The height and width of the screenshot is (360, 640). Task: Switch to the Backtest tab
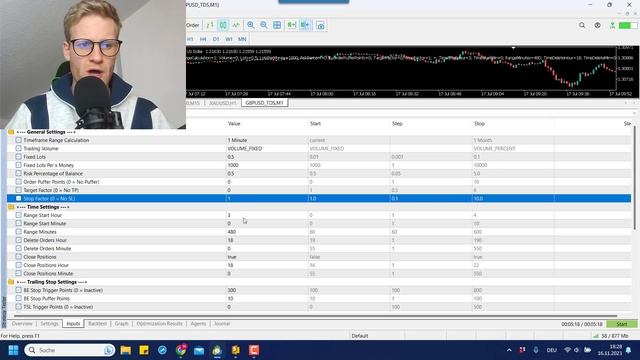(x=98, y=324)
